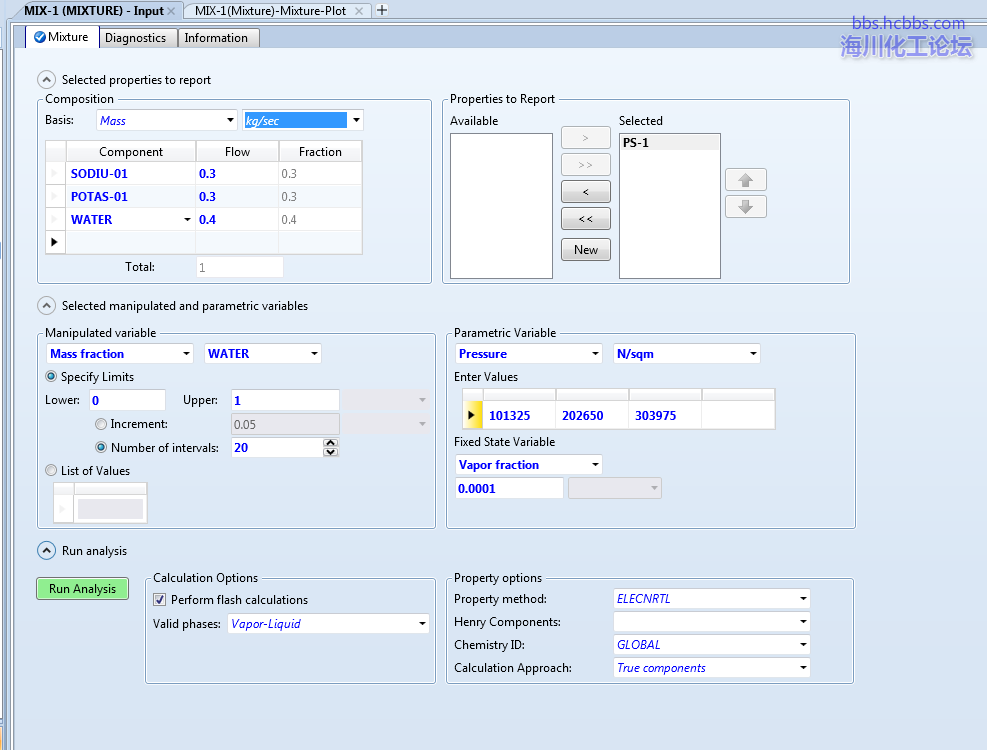Collapse Selected properties to report section
Viewport: 987px width, 750px height.
(47, 80)
